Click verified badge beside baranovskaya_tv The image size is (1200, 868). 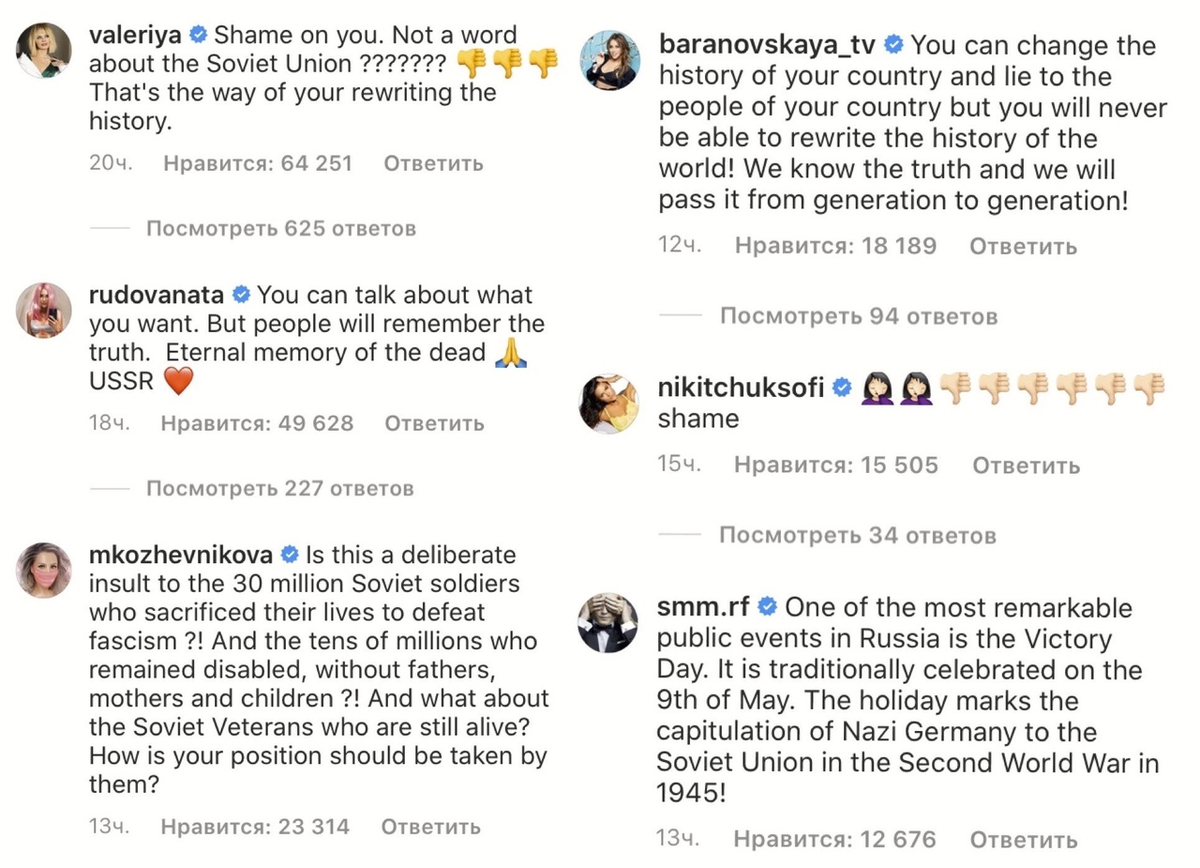click(x=895, y=45)
